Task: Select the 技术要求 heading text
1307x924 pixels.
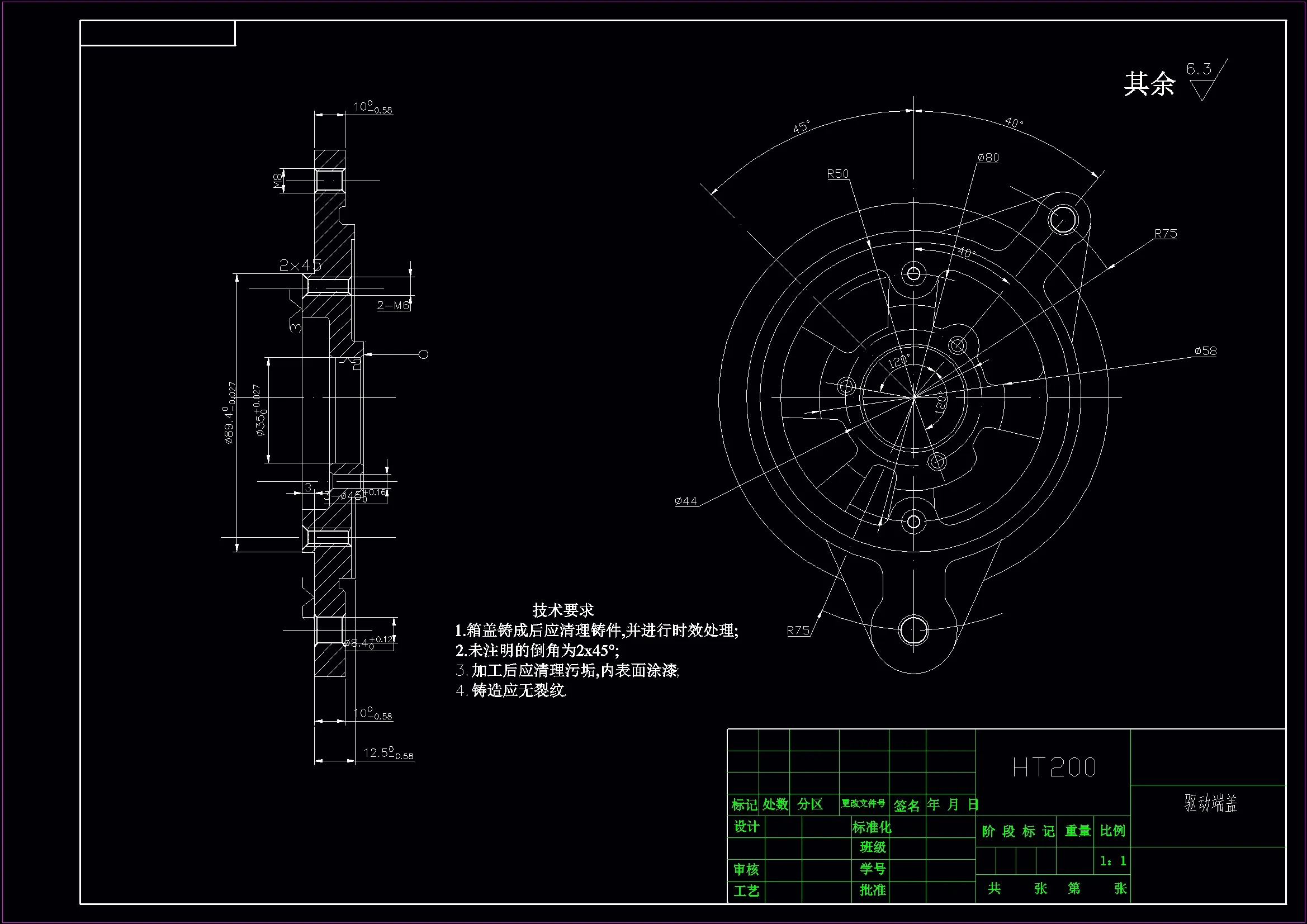Action: point(562,610)
